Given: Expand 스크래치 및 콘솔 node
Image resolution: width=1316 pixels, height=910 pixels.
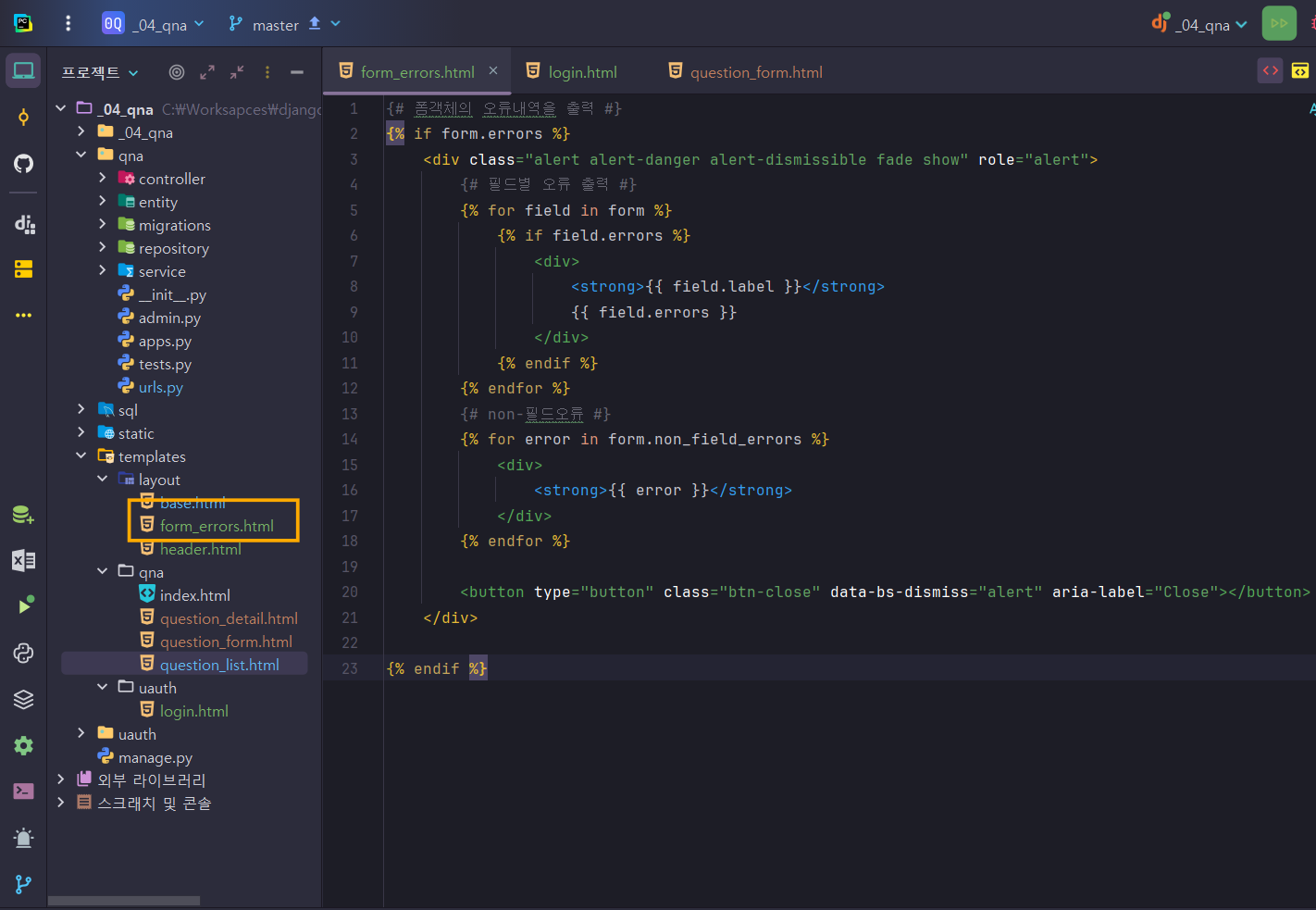Looking at the screenshot, I should click(x=61, y=803).
